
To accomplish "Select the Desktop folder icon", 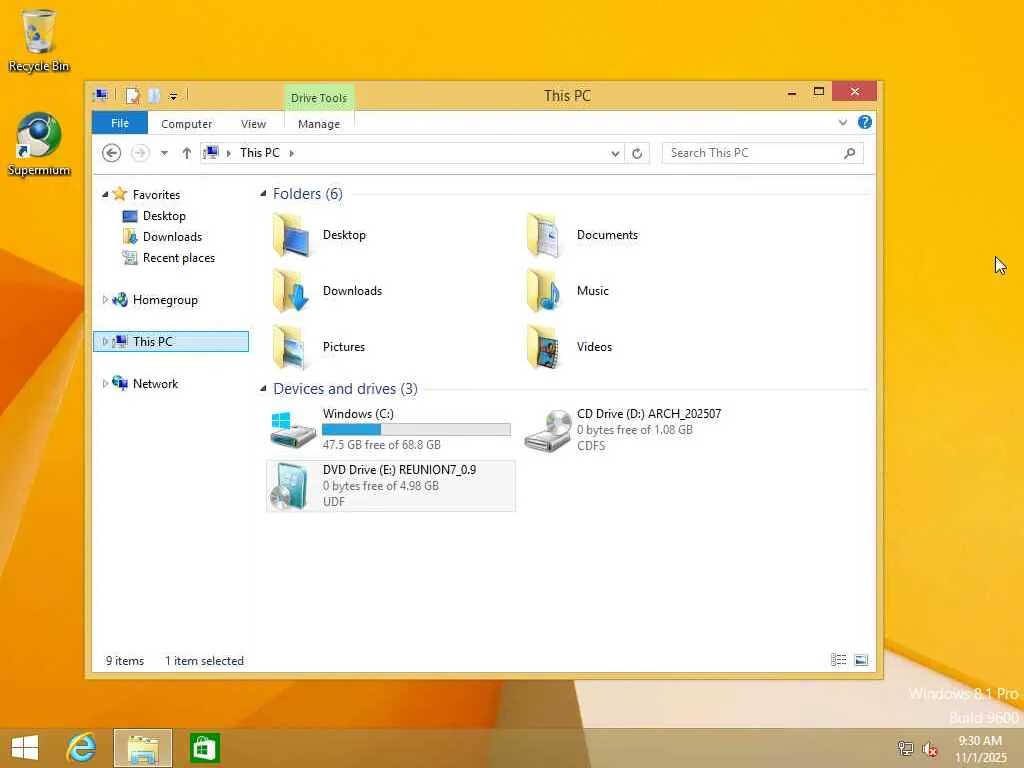I will pos(291,235).
